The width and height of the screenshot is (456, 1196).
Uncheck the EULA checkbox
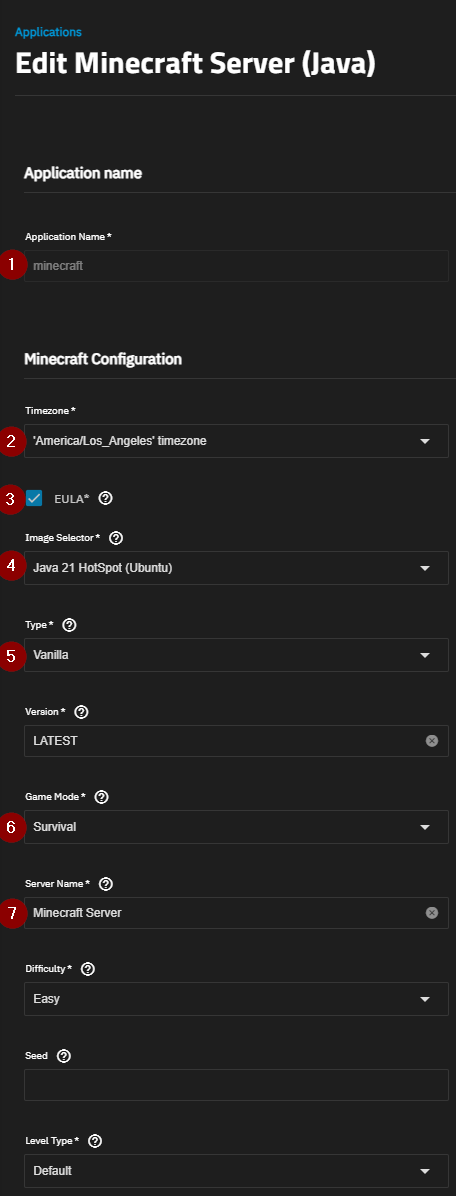pos(34,498)
